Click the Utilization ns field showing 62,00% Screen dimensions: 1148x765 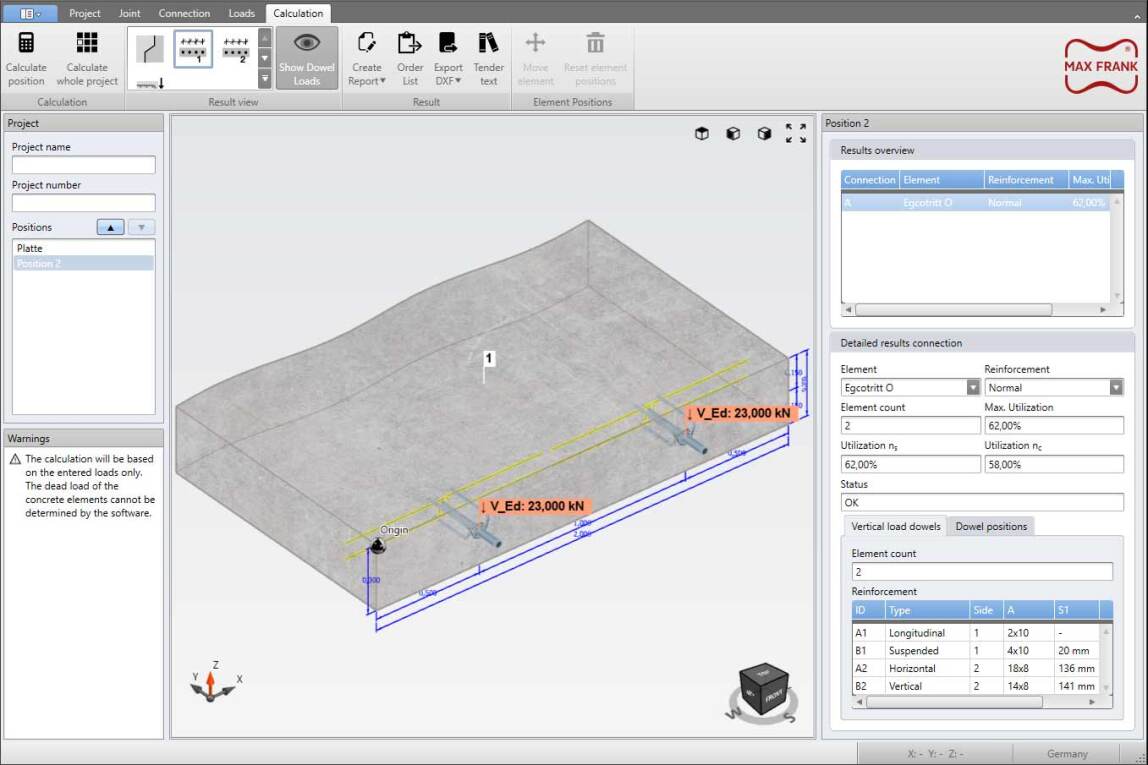click(910, 464)
